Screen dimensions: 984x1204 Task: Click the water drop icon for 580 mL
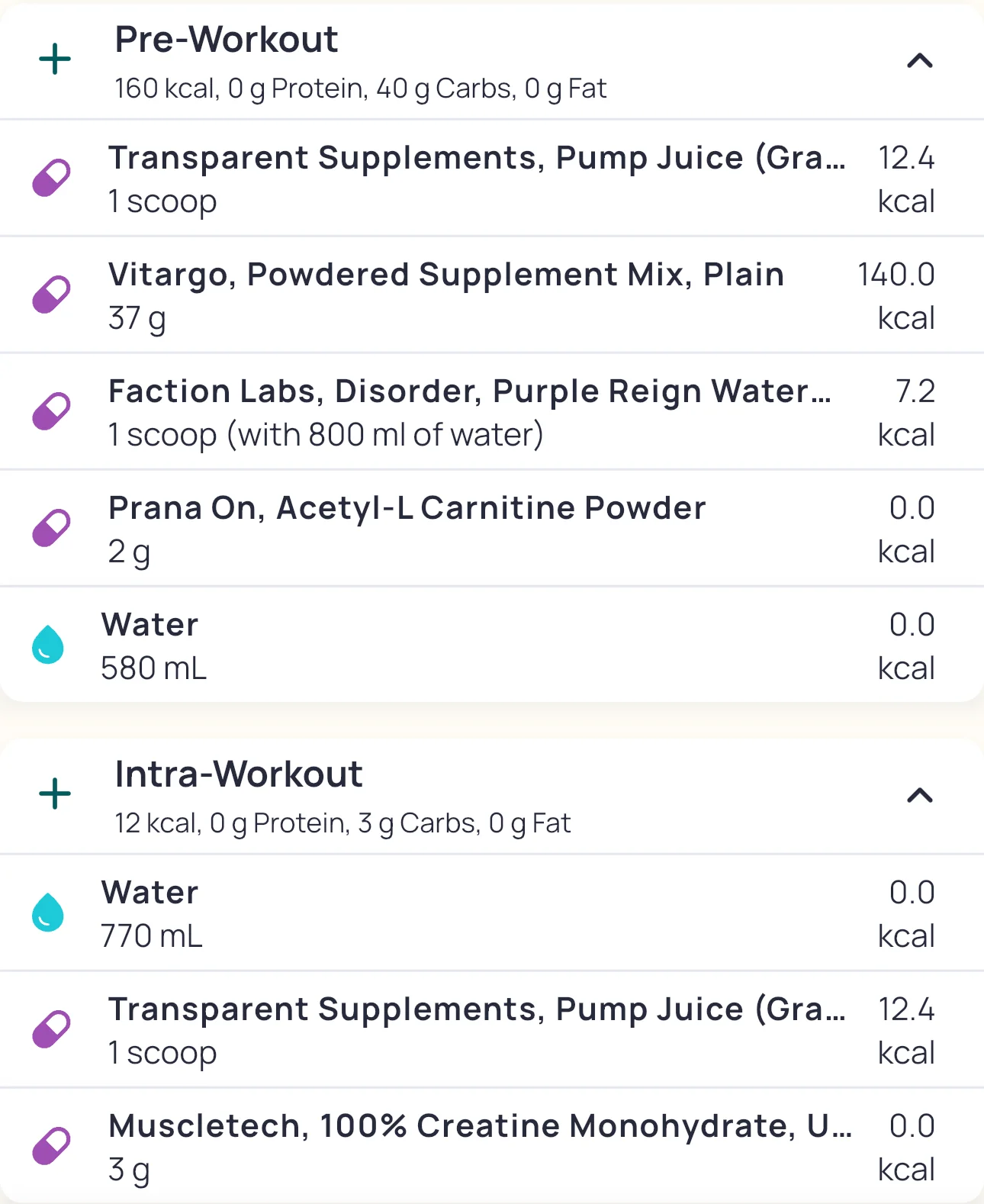click(x=48, y=645)
